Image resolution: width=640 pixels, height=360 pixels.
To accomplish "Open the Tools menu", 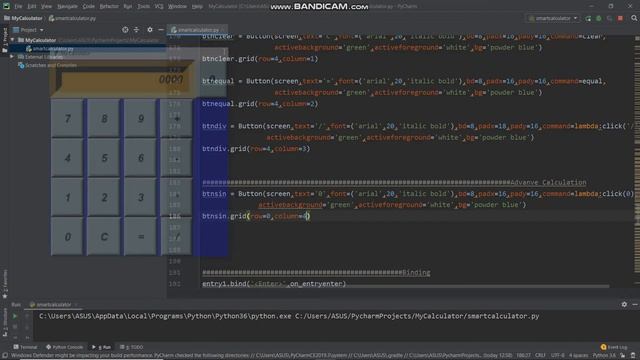I will 143,6.
